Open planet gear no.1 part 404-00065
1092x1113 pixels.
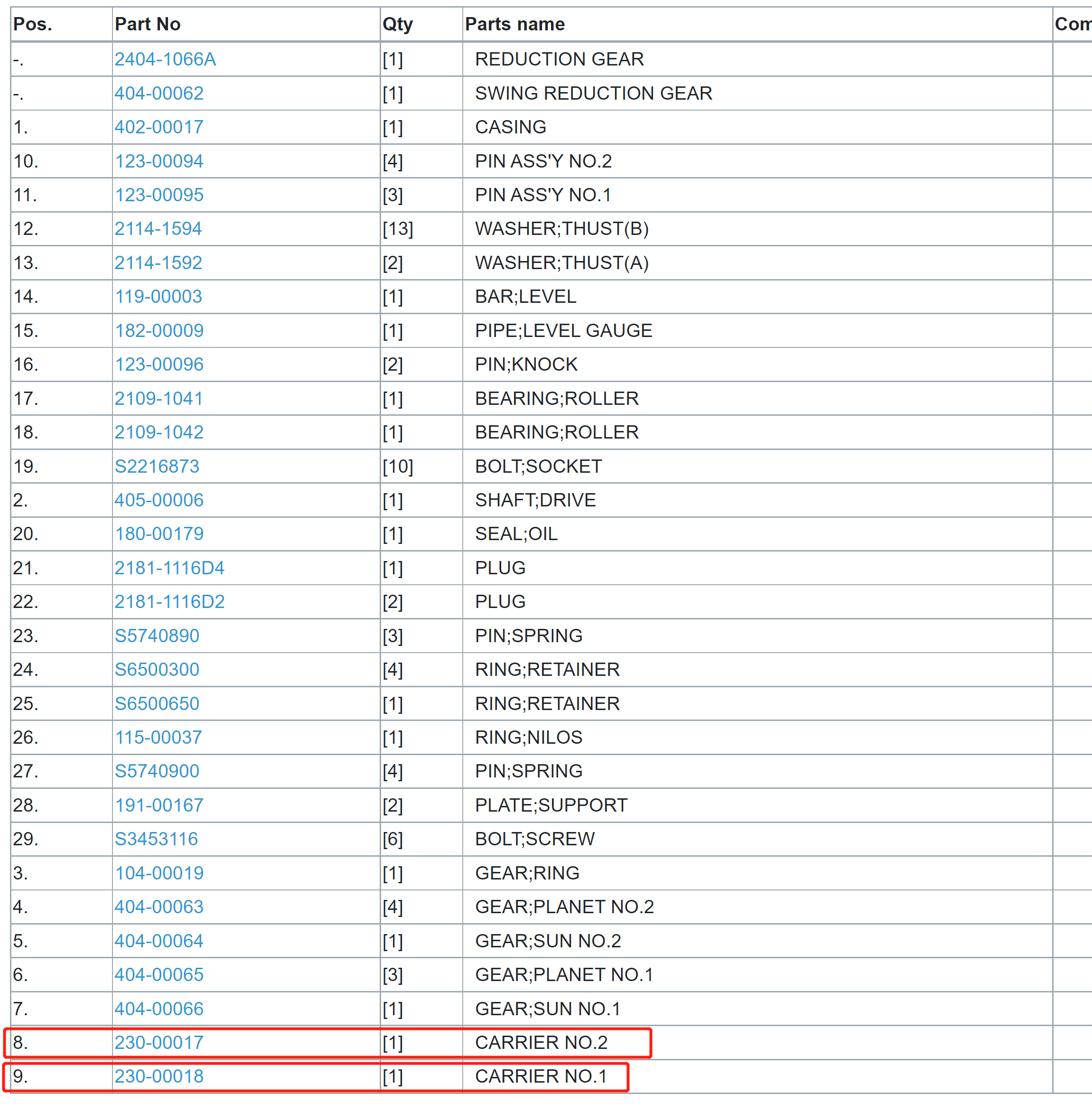coord(159,975)
